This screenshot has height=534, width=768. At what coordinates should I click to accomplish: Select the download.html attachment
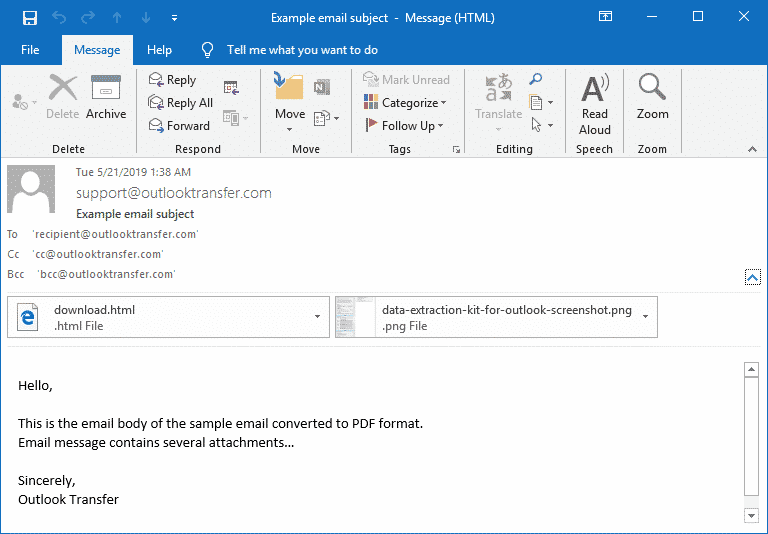tap(168, 317)
